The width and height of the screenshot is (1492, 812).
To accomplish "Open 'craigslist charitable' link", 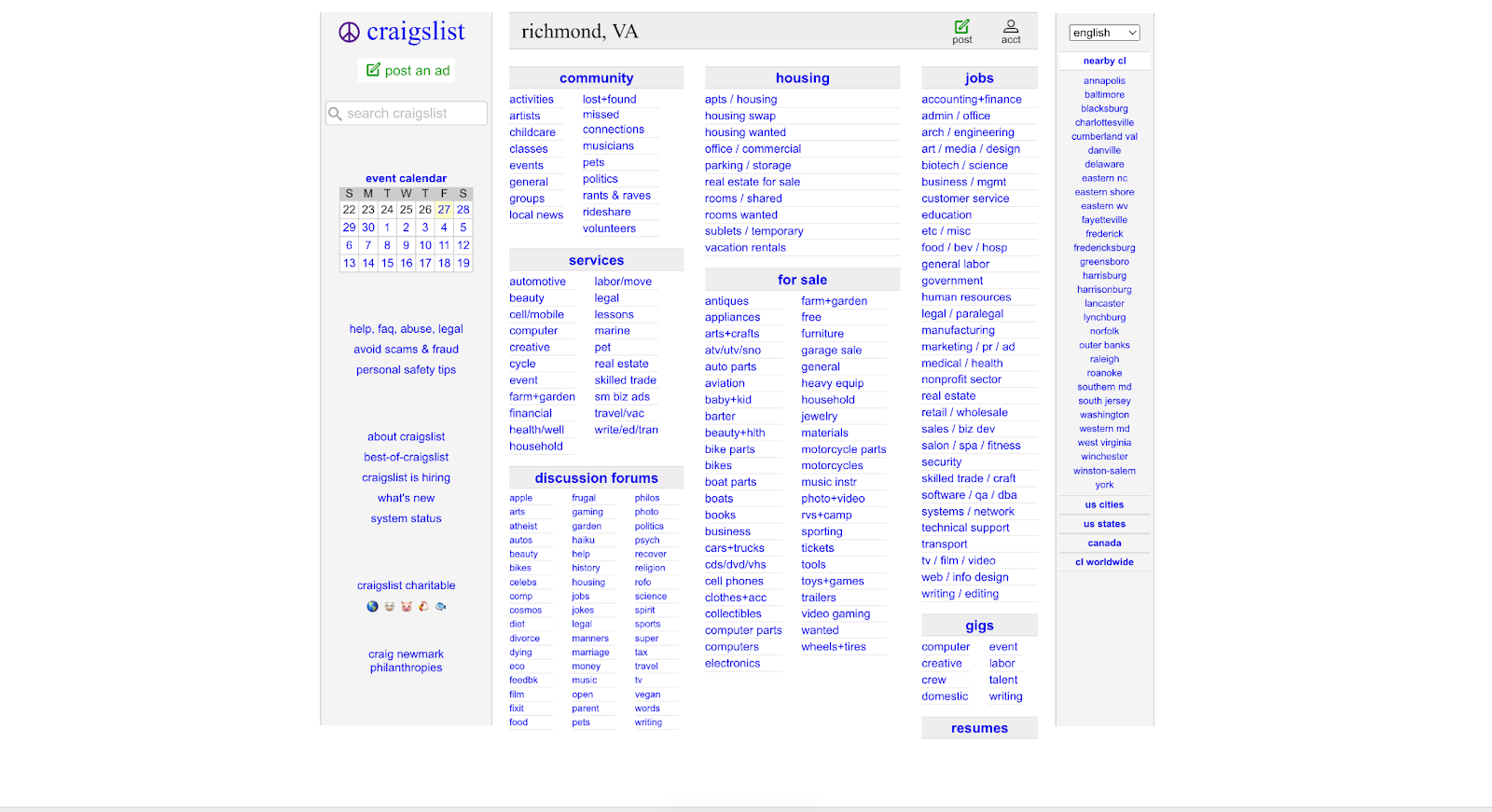I will (406, 585).
